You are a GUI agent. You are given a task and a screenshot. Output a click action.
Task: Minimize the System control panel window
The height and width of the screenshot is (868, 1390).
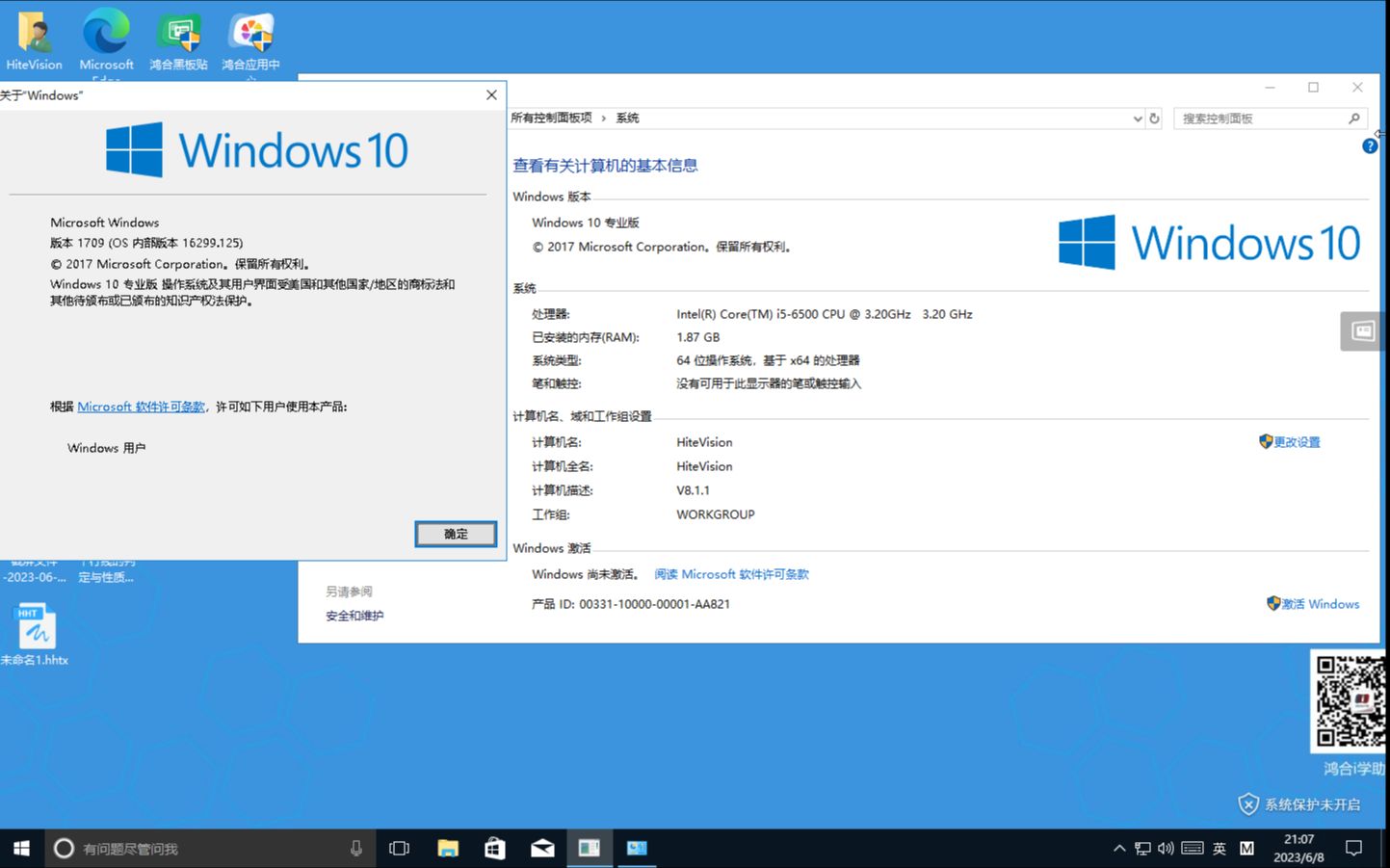(1270, 88)
